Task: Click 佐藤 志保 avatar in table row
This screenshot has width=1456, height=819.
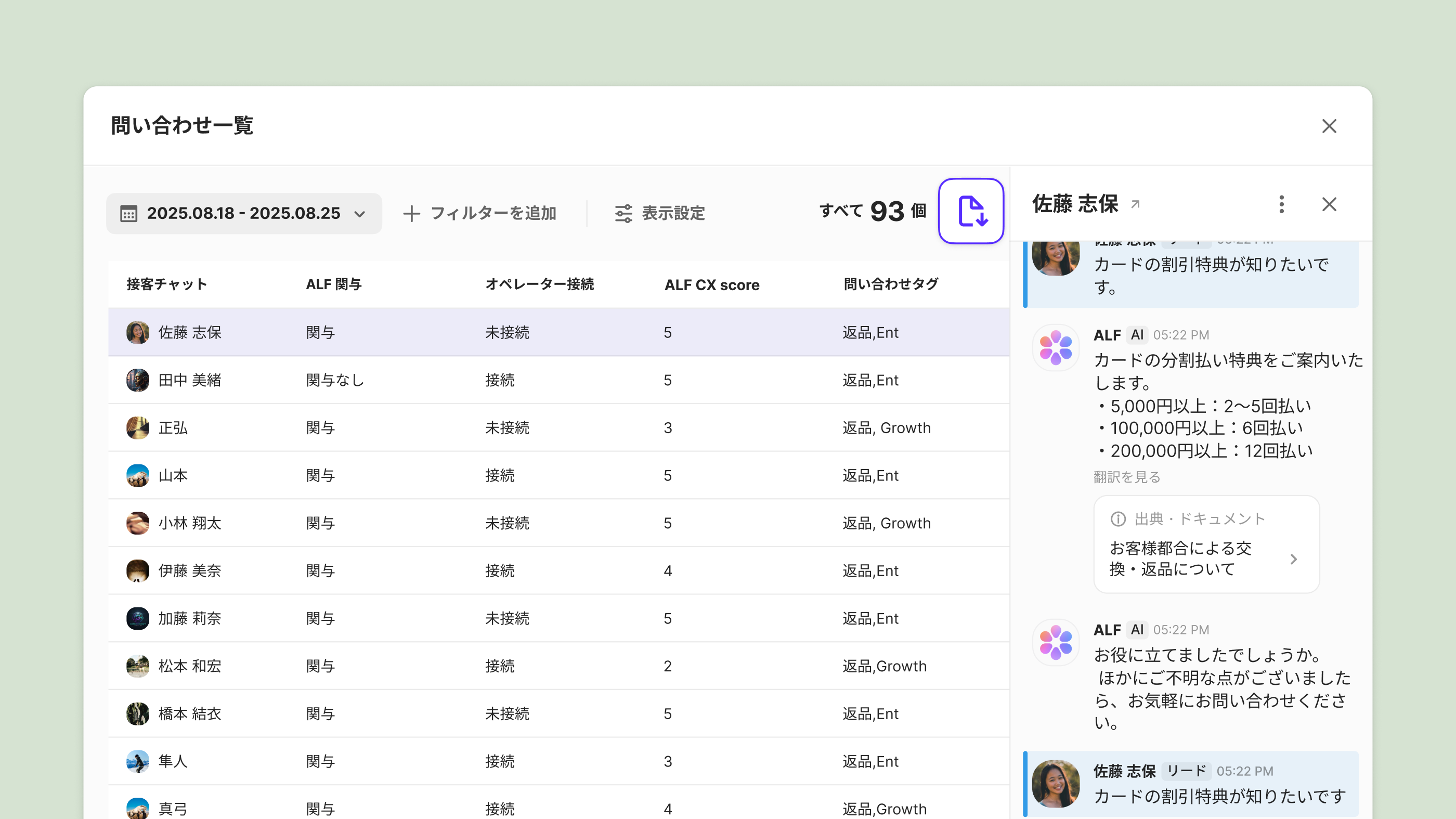Action: 138,332
